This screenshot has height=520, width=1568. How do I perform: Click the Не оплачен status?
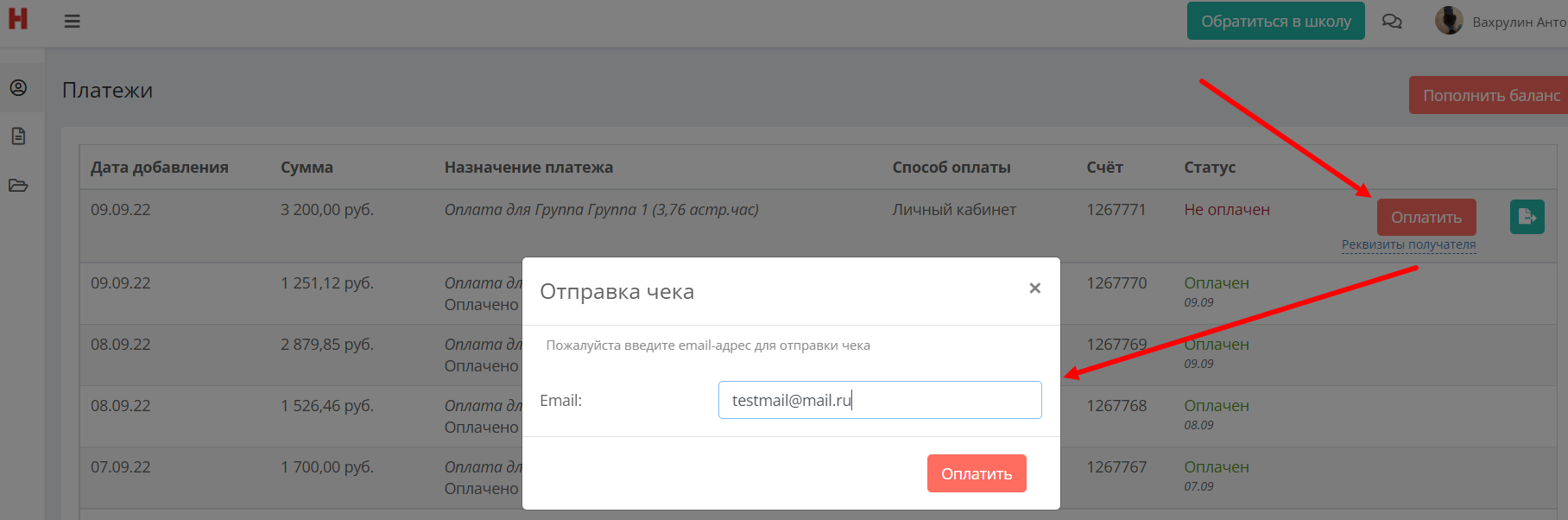(1227, 209)
